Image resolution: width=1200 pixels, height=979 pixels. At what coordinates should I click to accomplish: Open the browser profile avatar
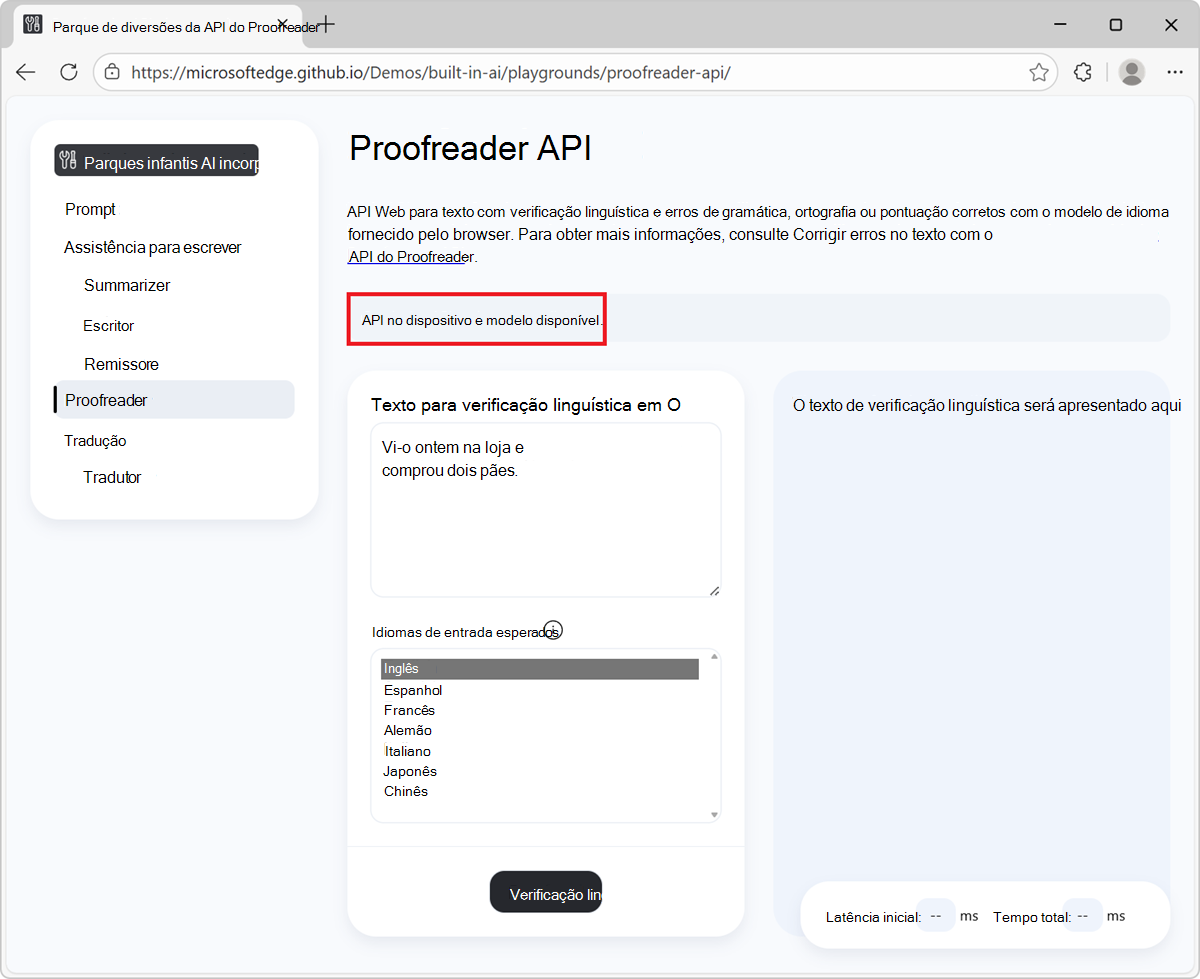point(1132,72)
